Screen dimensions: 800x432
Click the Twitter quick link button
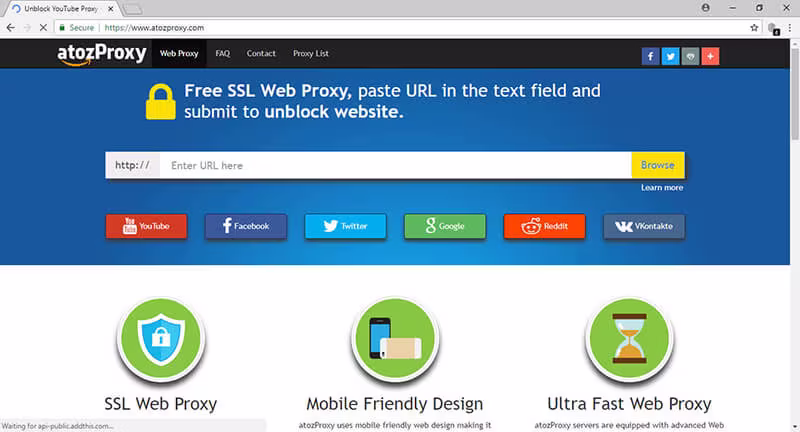pos(345,226)
